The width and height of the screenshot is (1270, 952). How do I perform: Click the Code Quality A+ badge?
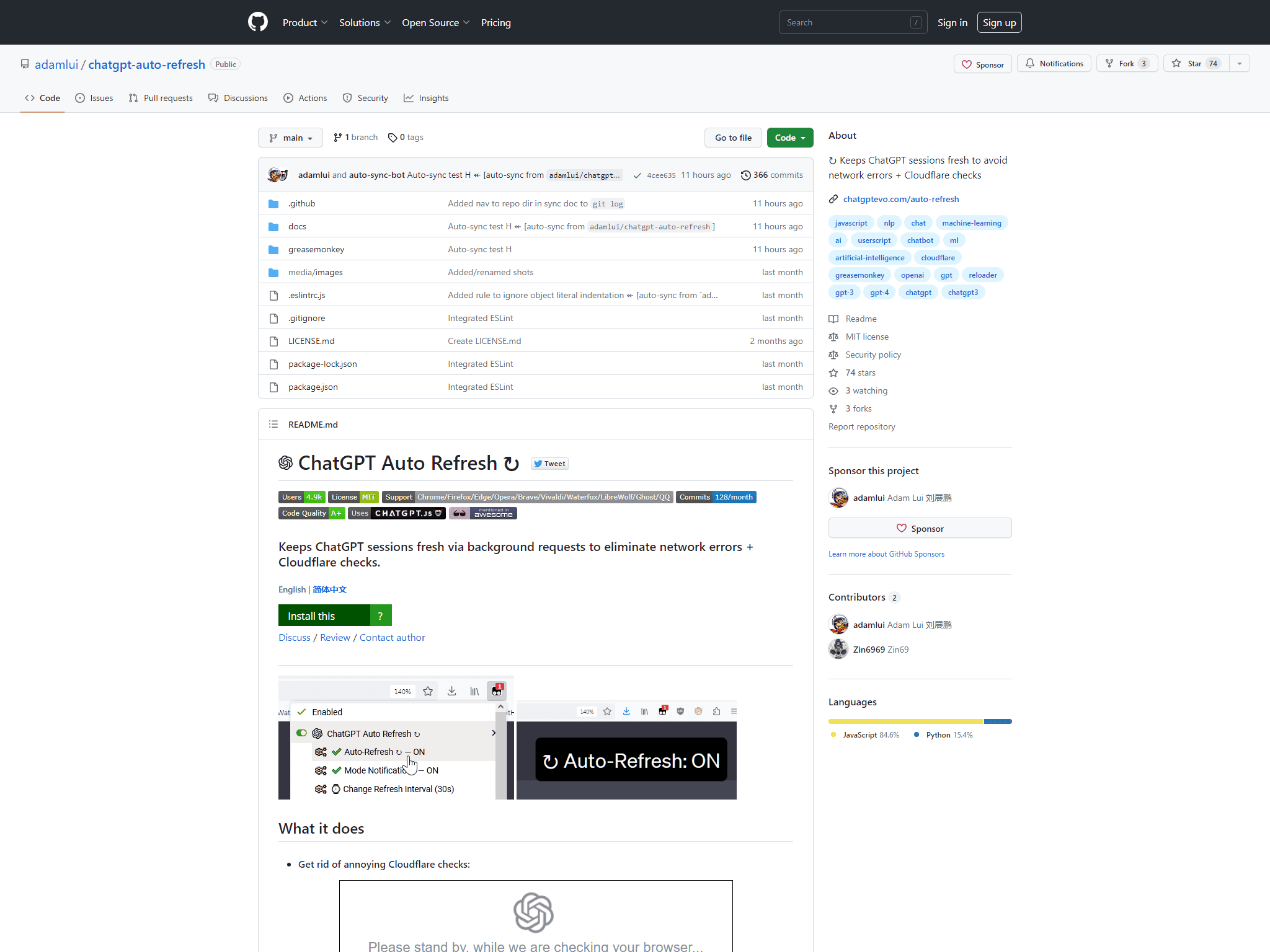tap(311, 513)
